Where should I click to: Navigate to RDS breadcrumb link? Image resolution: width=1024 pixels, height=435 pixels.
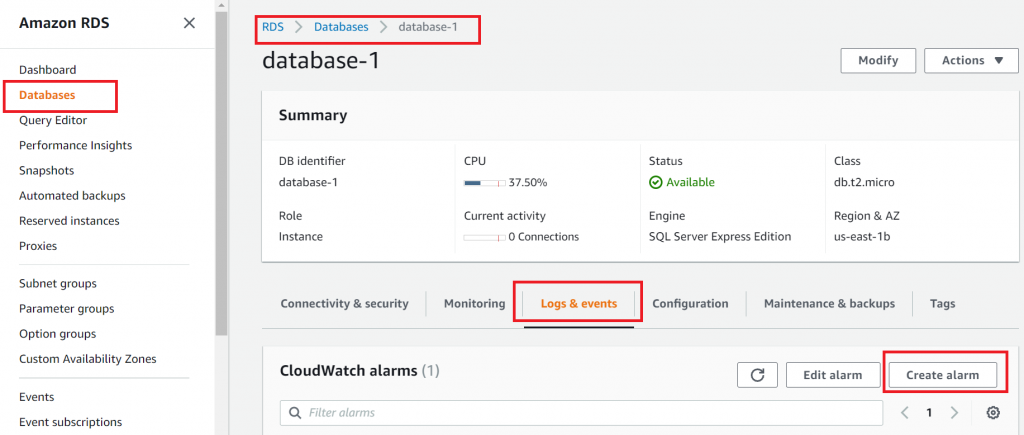tap(272, 27)
